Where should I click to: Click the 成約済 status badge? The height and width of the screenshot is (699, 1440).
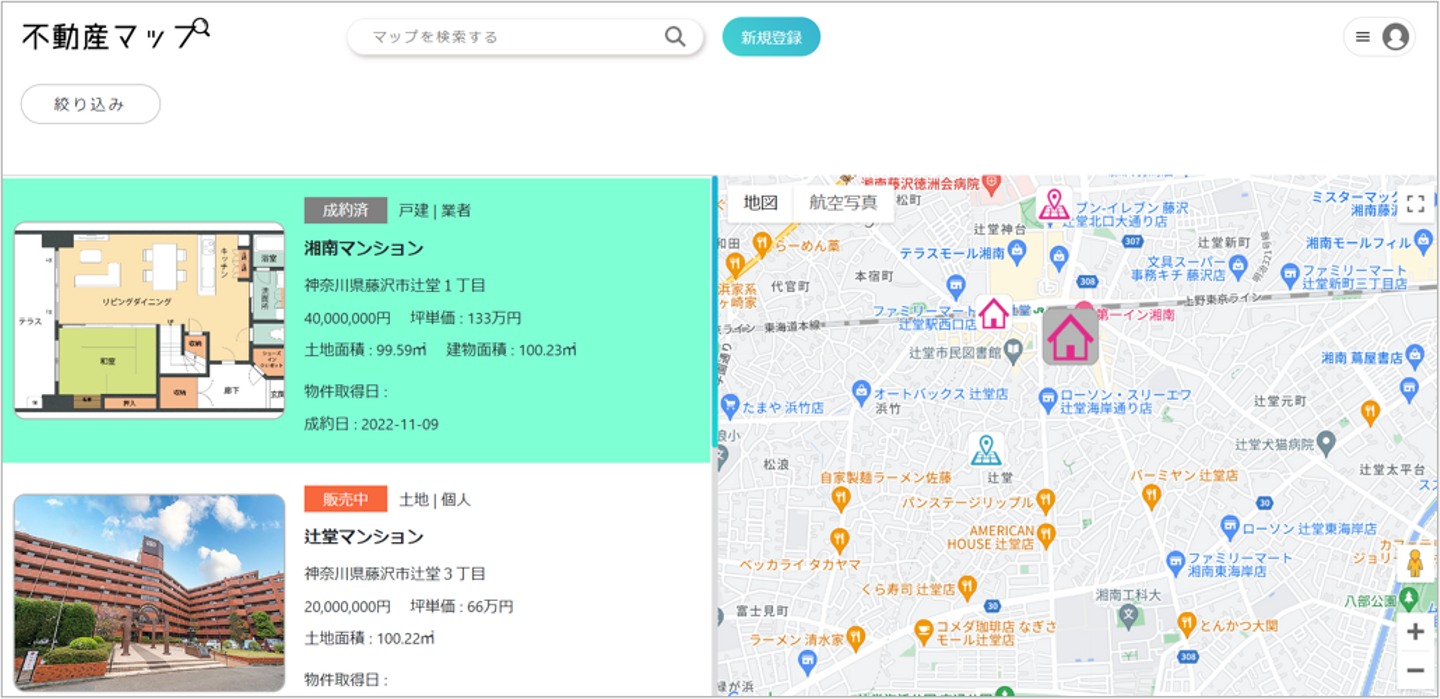point(345,210)
